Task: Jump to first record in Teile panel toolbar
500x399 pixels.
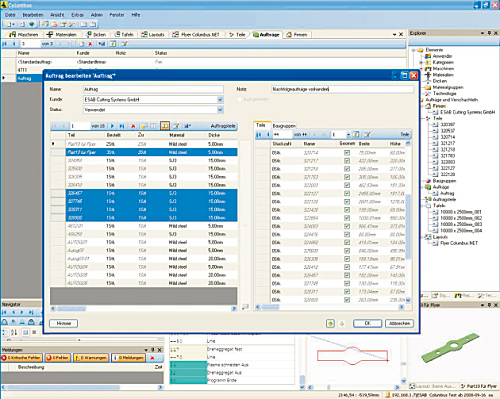Action: coord(259,134)
